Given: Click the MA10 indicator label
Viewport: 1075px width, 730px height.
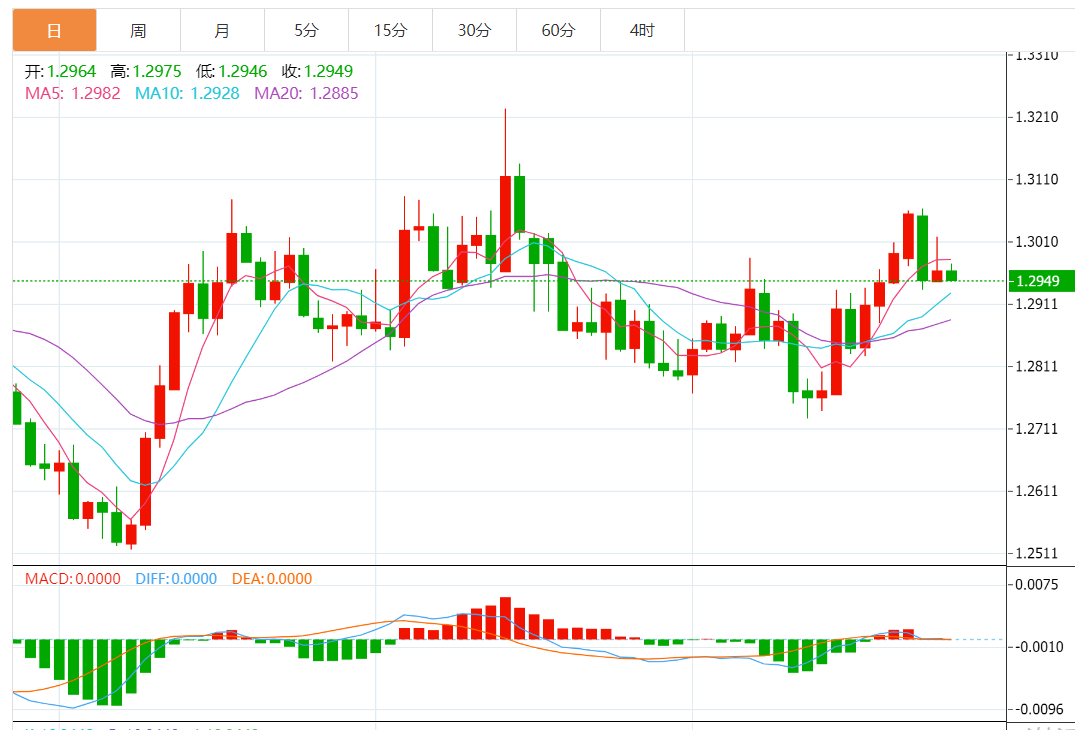Looking at the screenshot, I should pyautogui.click(x=187, y=93).
